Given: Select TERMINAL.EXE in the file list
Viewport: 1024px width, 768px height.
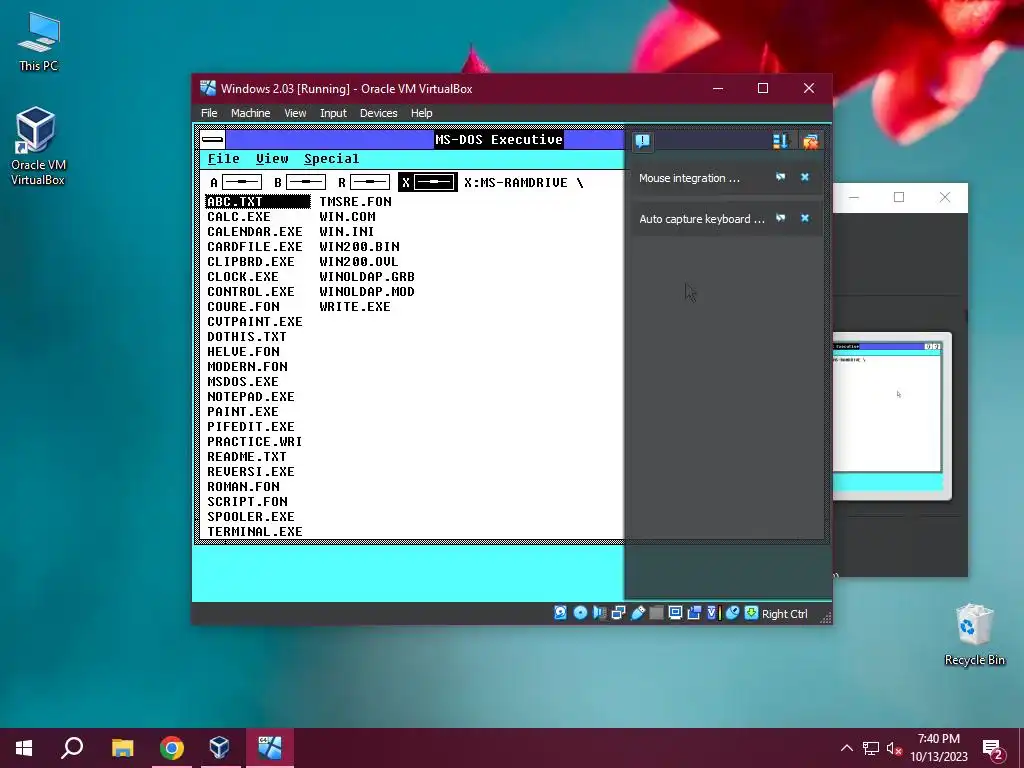Looking at the screenshot, I should [x=255, y=532].
